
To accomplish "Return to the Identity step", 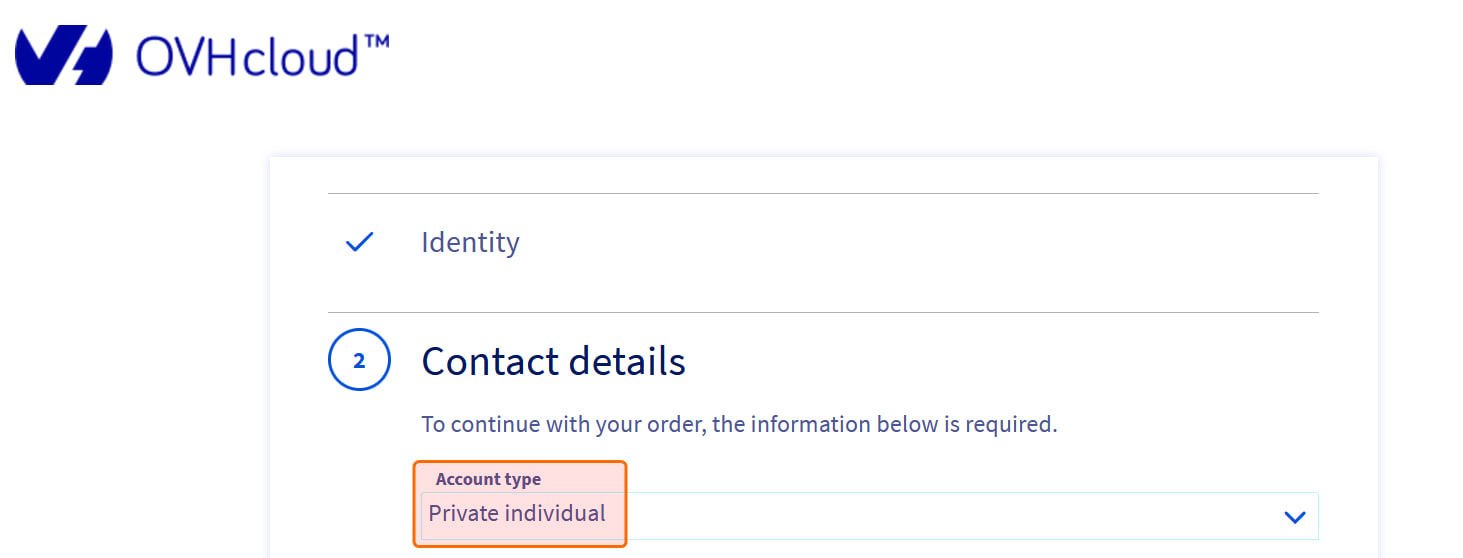I will 470,243.
